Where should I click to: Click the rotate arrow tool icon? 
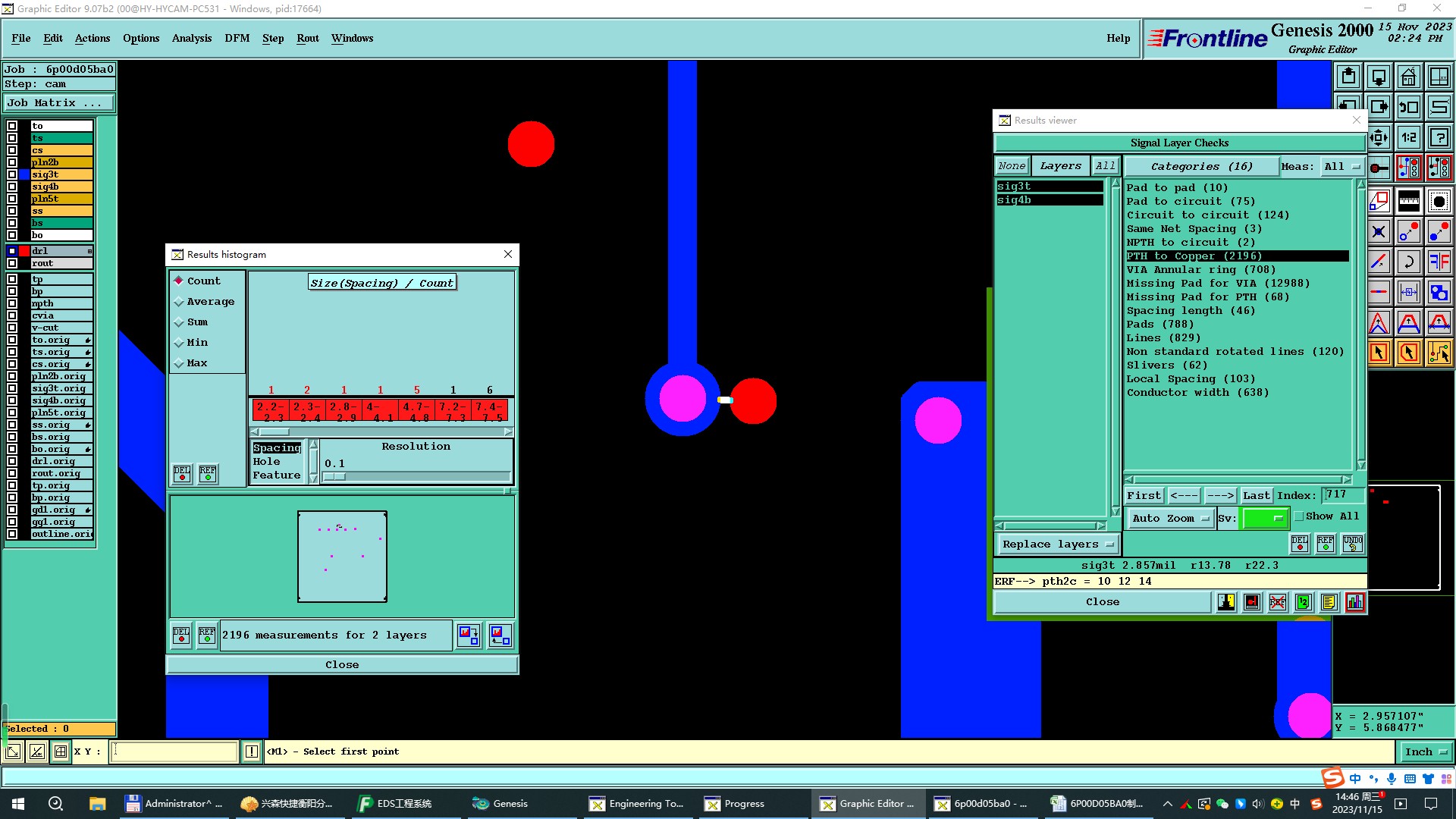1408,262
